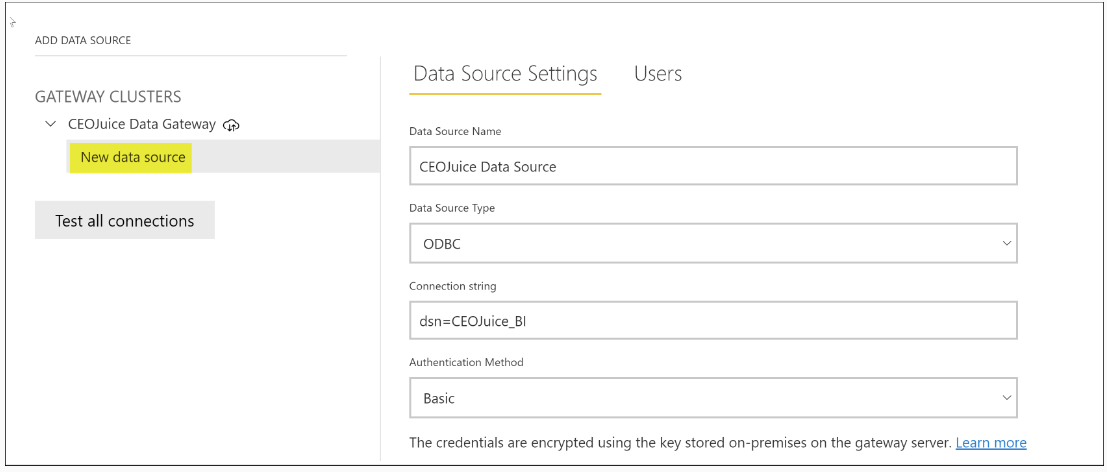Image resolution: width=1107 pixels, height=472 pixels.
Task: Open the Authentication Method Basic dropdown
Action: pos(713,398)
